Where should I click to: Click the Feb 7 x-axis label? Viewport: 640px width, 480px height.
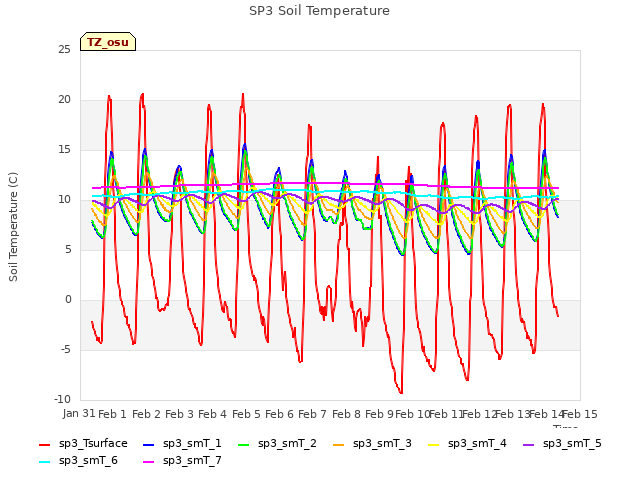coord(312,414)
